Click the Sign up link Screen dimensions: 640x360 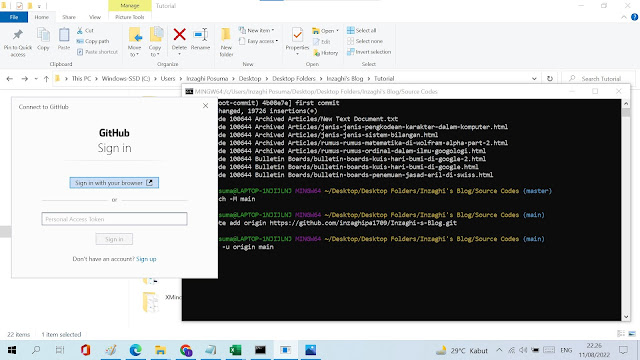pos(146,259)
